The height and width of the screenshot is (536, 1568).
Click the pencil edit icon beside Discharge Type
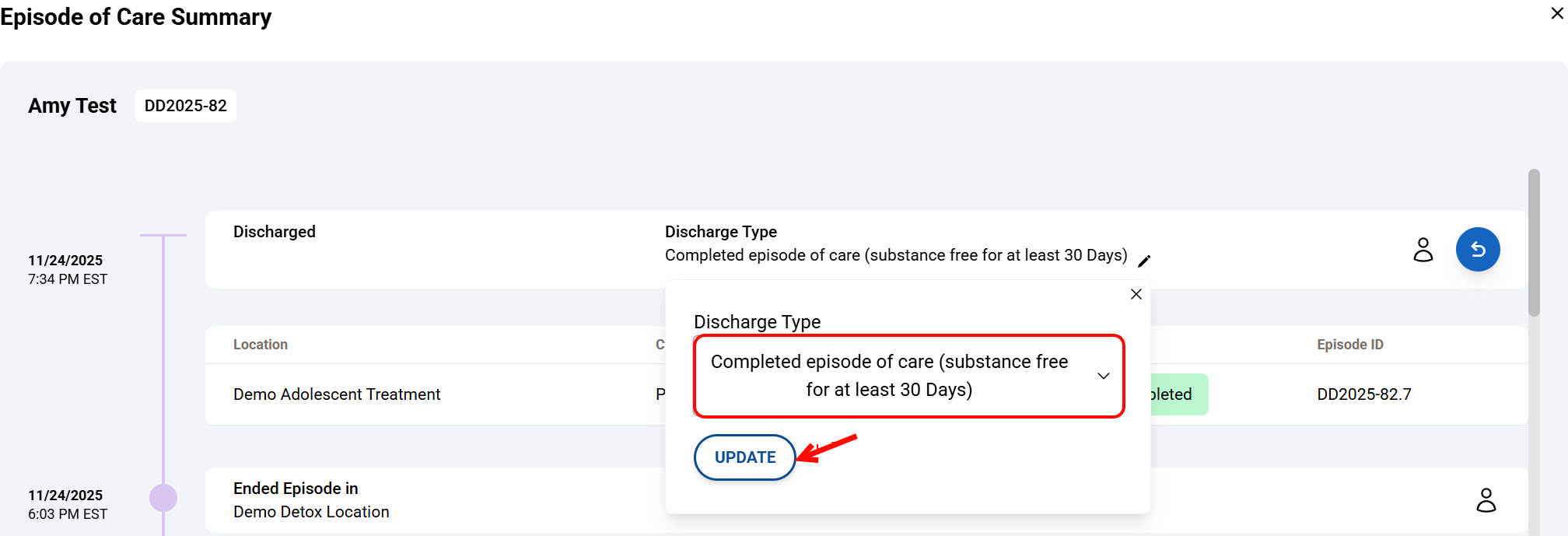click(x=1143, y=261)
